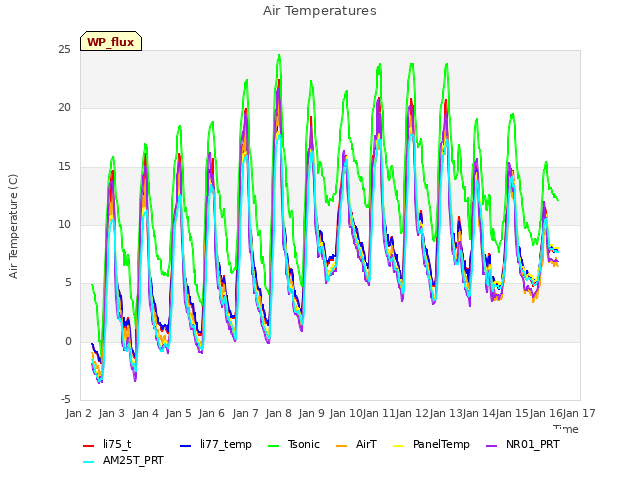
Task: Click the Air Temperatures chart title
Action: click(x=320, y=11)
